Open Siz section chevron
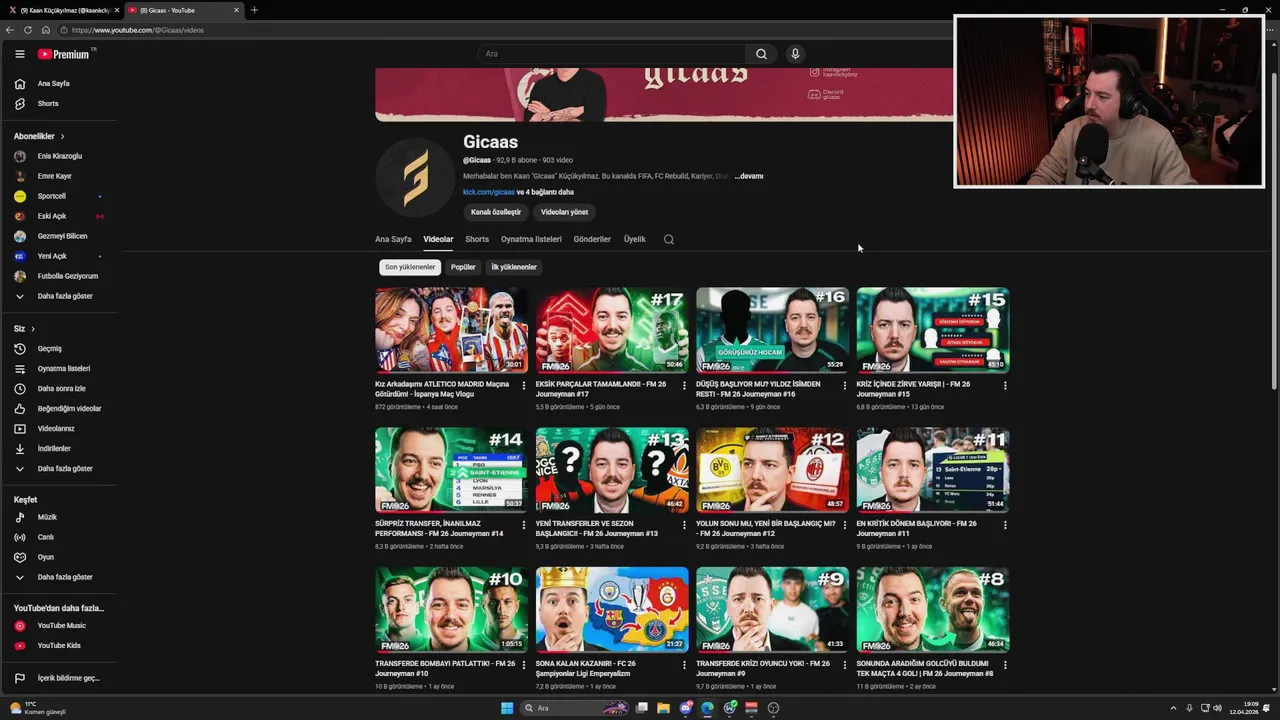 32,329
